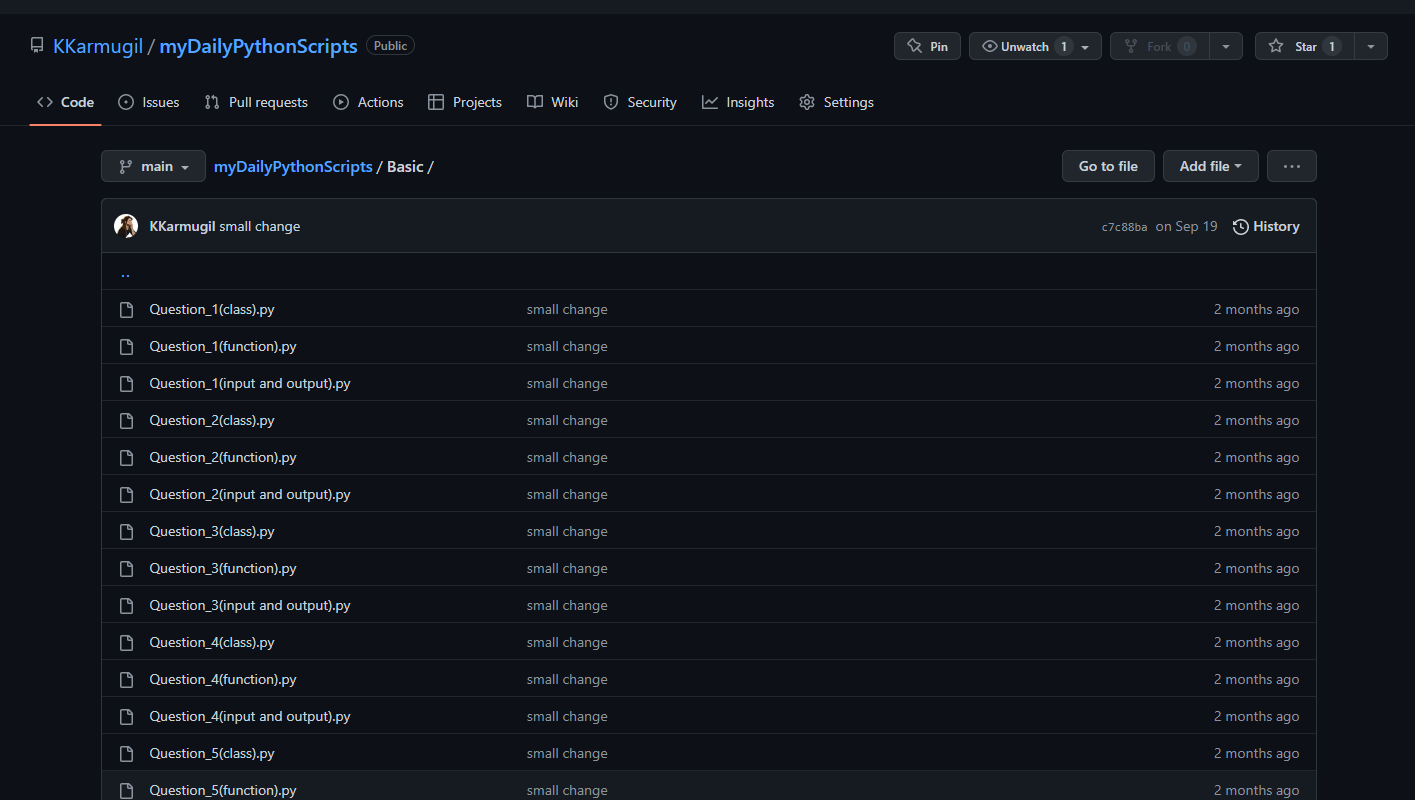The height and width of the screenshot is (800, 1415).
Task: Go to myDailyPythonScripts in the breadcrumb path
Action: tap(293, 166)
